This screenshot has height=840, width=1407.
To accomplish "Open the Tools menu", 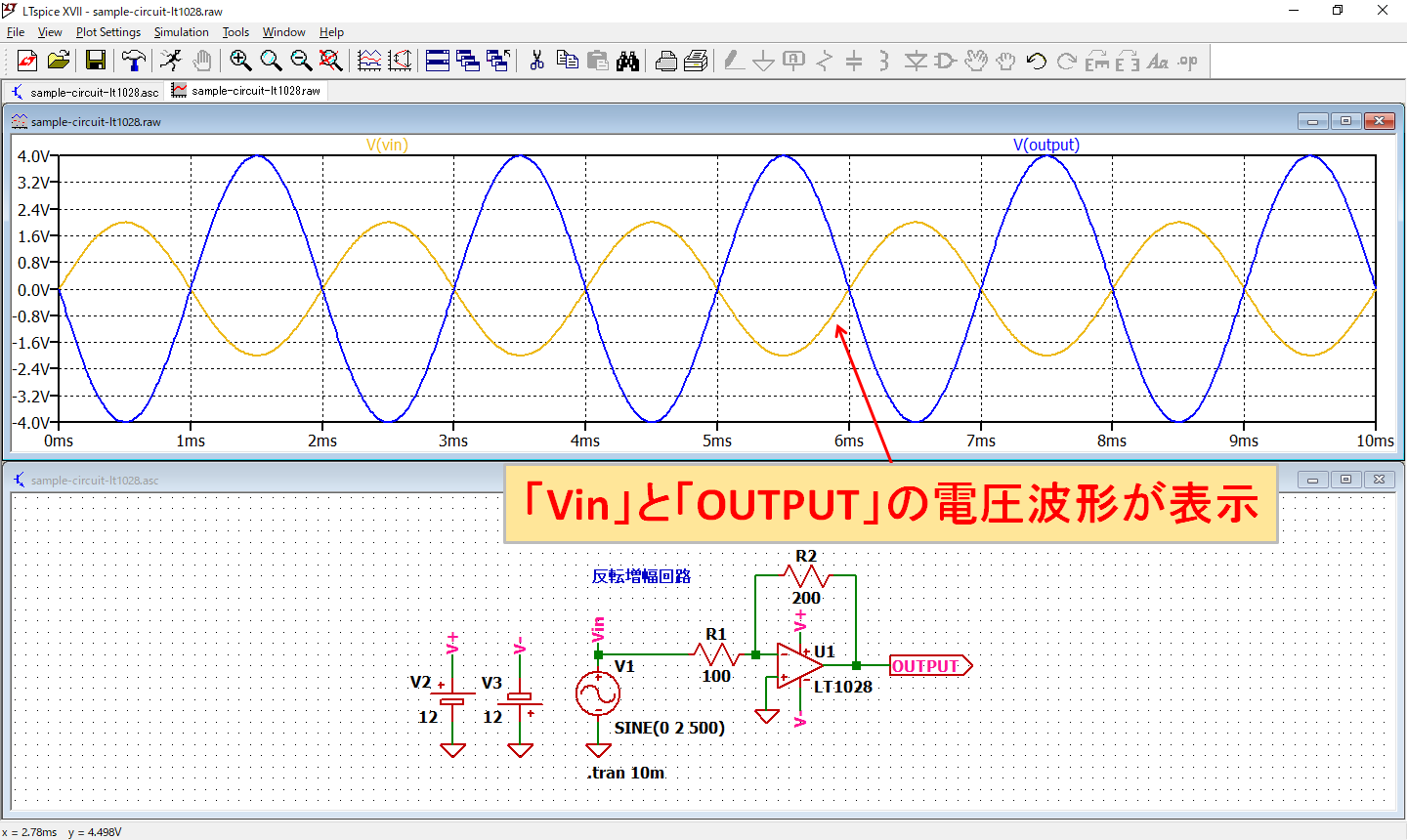I will click(235, 32).
